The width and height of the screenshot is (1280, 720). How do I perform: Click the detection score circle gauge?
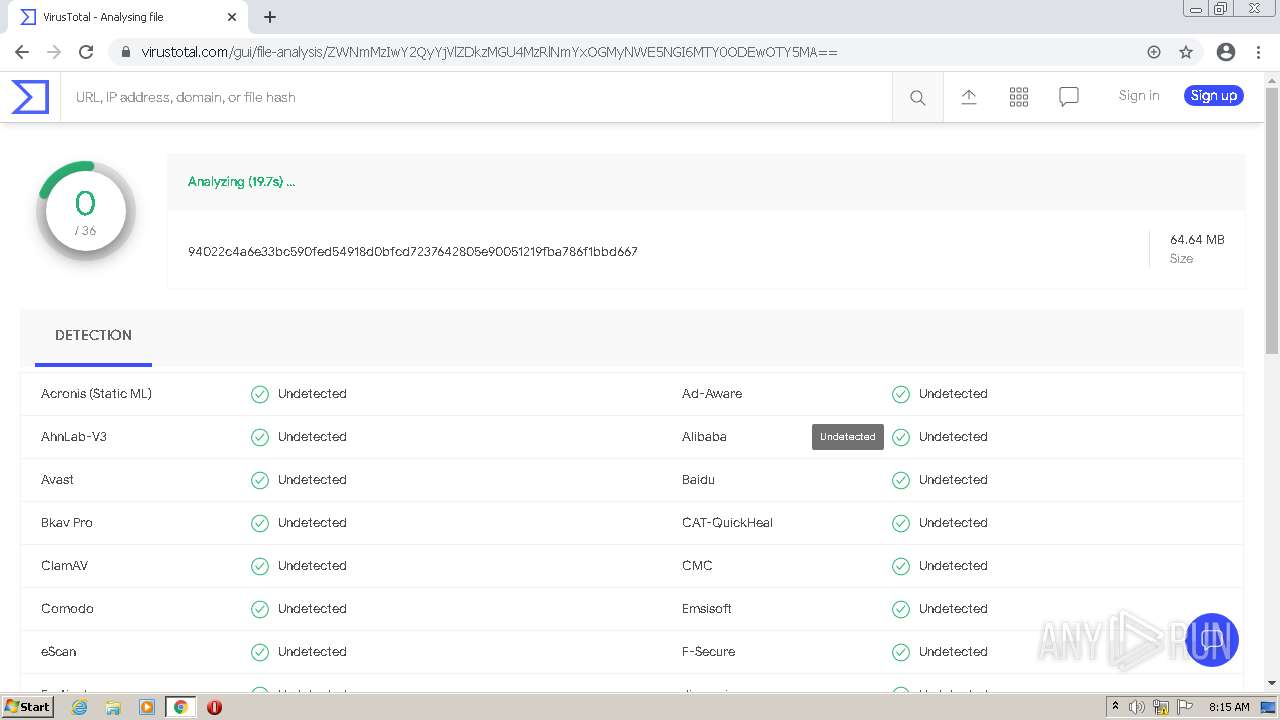[x=86, y=211]
